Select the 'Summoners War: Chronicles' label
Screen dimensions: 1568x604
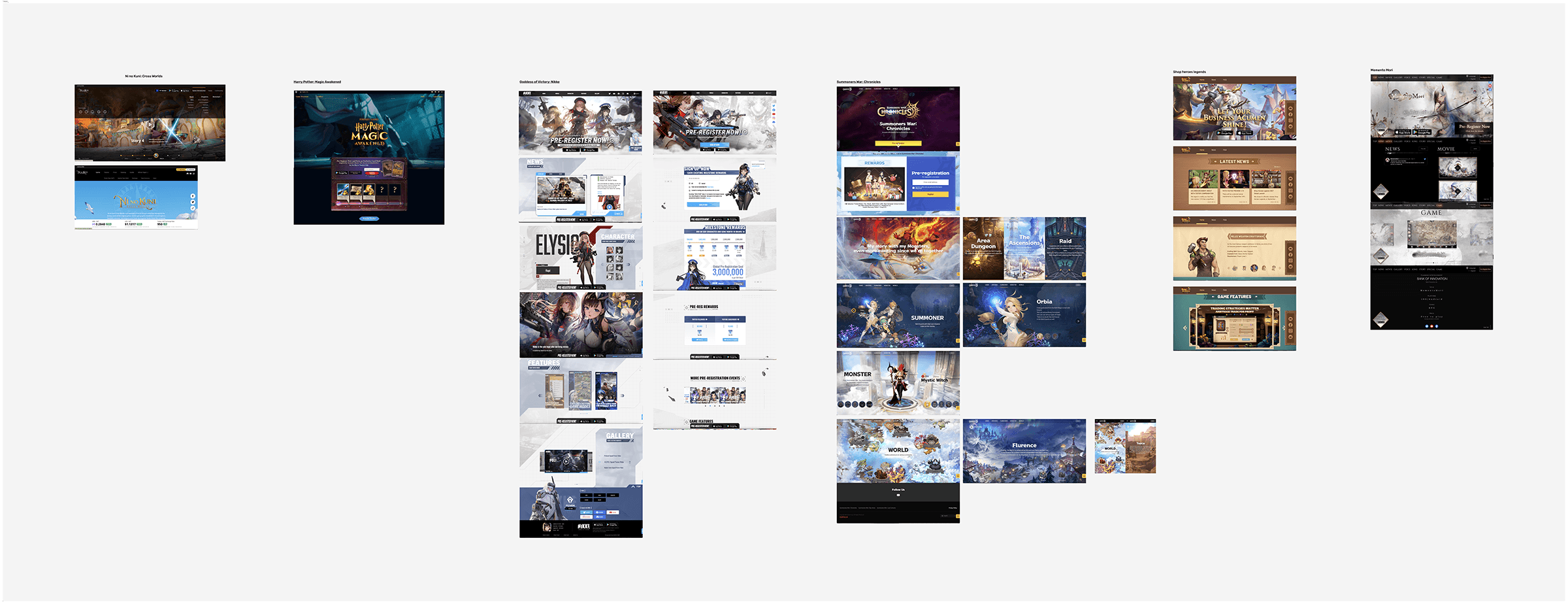pyautogui.click(x=858, y=82)
